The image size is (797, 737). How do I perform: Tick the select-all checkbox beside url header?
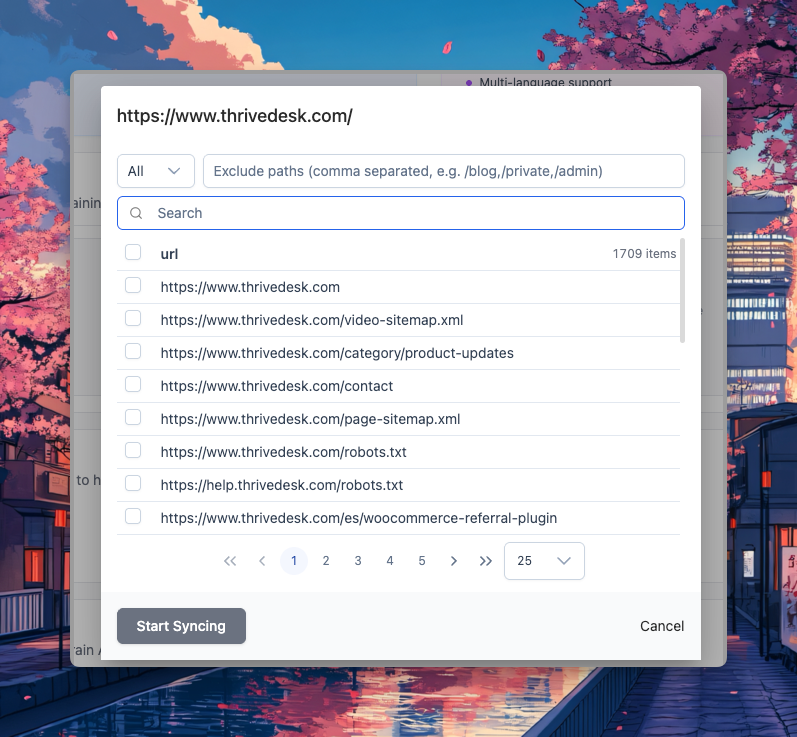click(133, 253)
